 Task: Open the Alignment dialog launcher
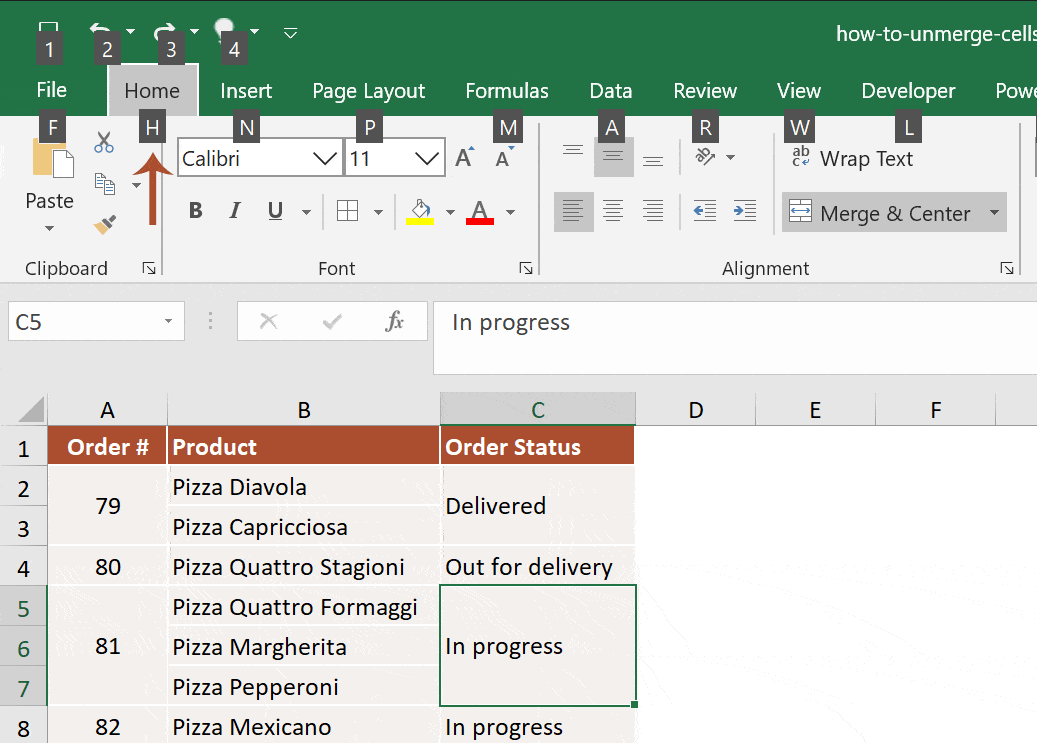pos(1007,268)
